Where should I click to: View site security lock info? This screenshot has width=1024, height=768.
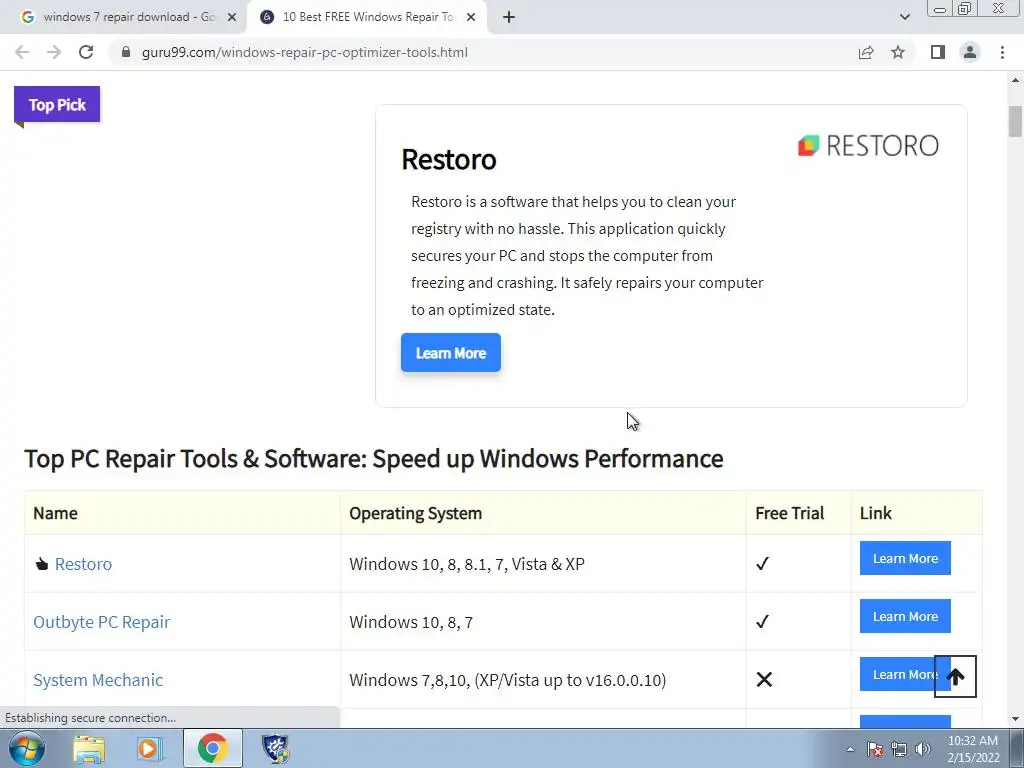(126, 52)
